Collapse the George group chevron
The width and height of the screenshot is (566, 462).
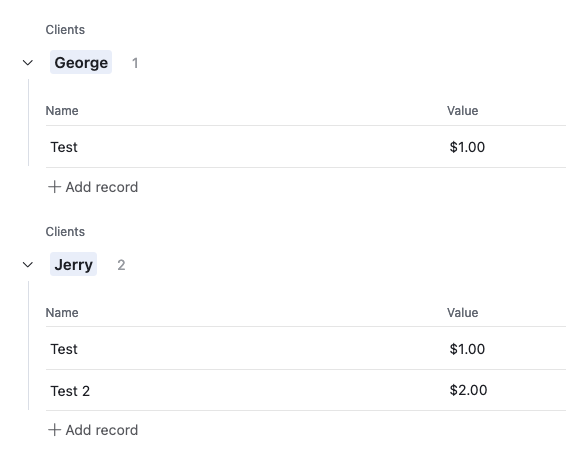(x=28, y=63)
